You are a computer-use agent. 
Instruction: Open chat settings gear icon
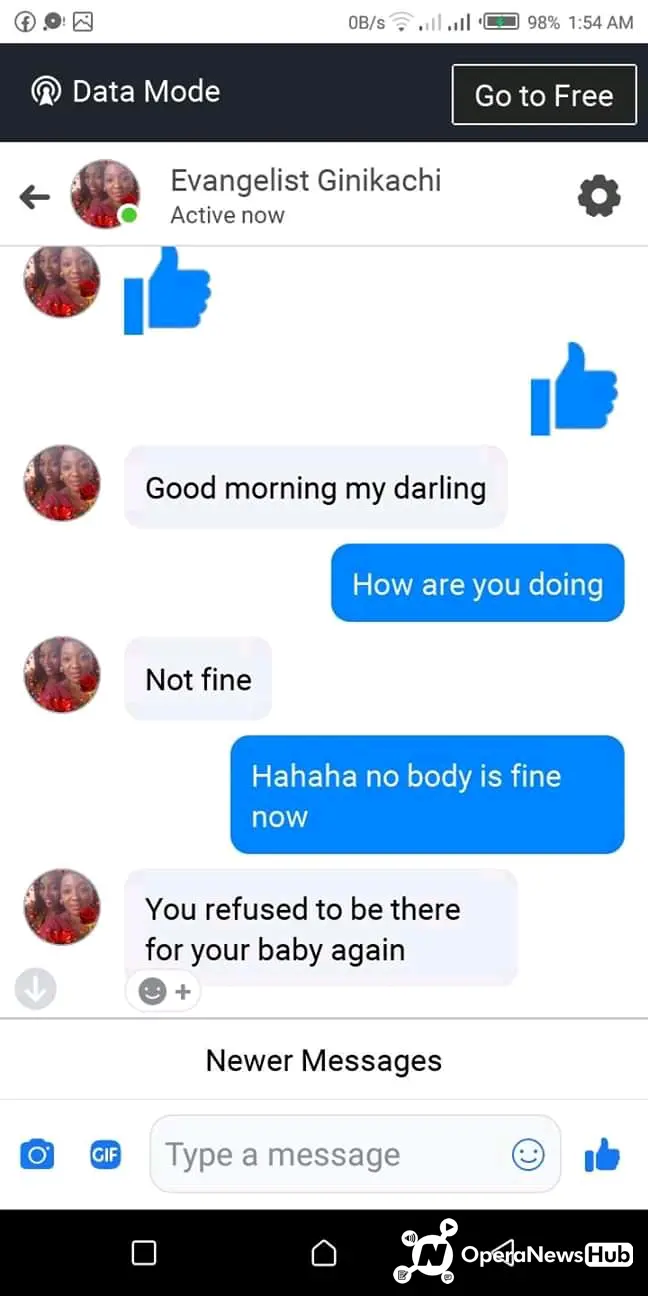pos(599,196)
